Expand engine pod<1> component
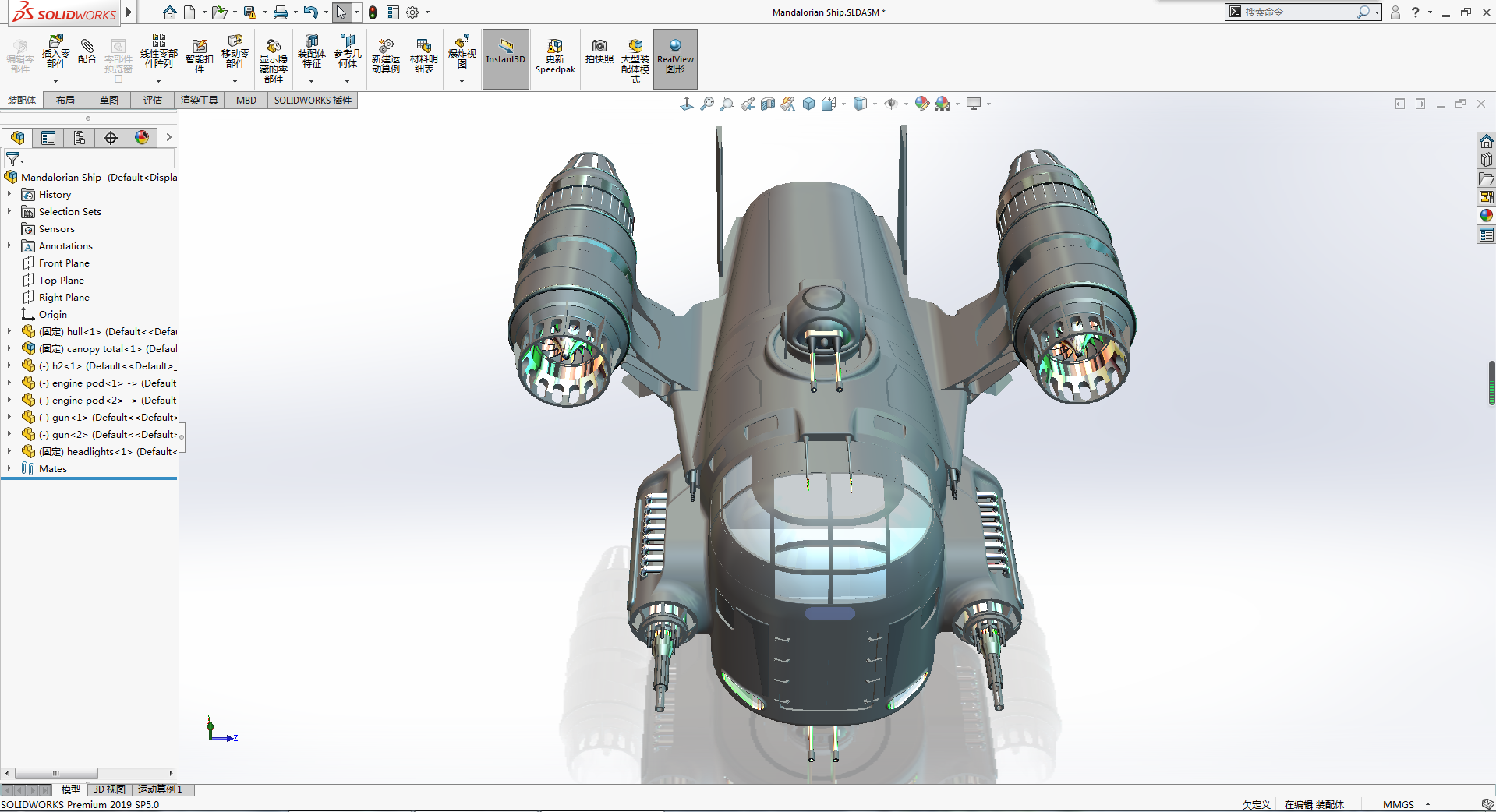This screenshot has width=1496, height=812. [x=9, y=383]
